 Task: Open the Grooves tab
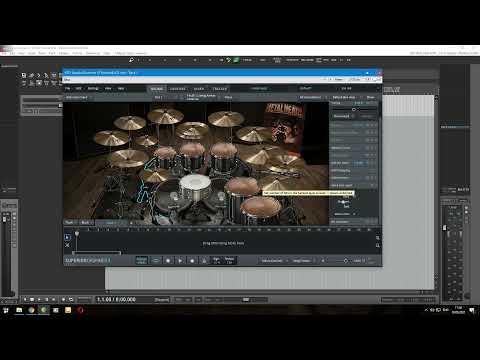[x=178, y=89]
